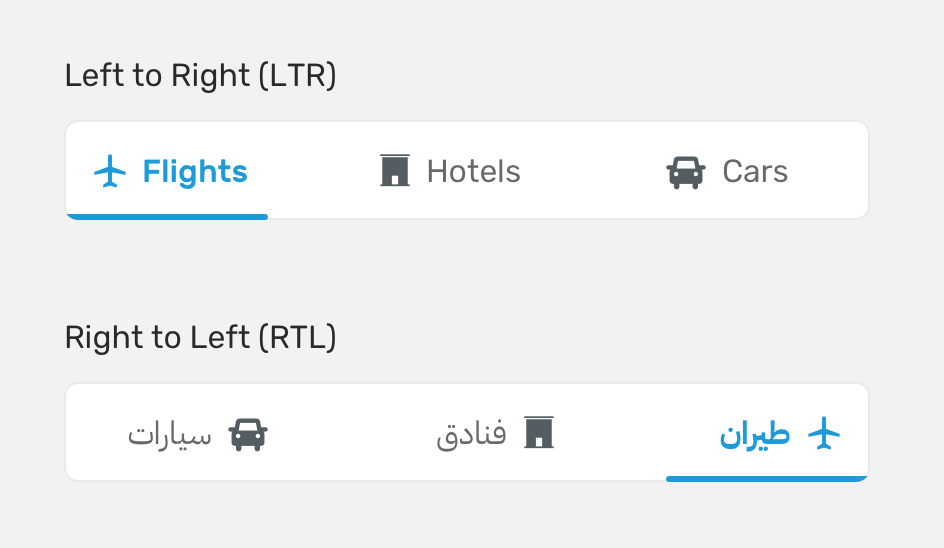Click the hotel building icon beside فنادق
944x548 pixels.
pos(539,433)
